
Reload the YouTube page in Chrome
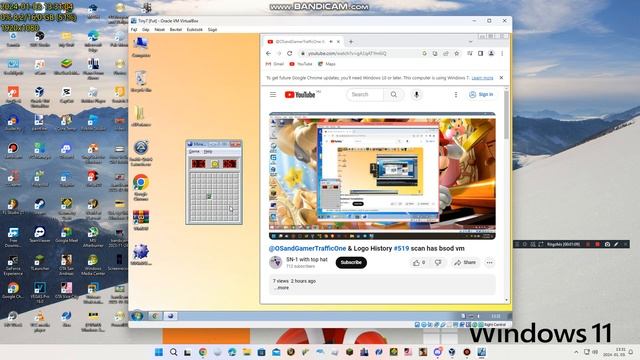(x=289, y=53)
